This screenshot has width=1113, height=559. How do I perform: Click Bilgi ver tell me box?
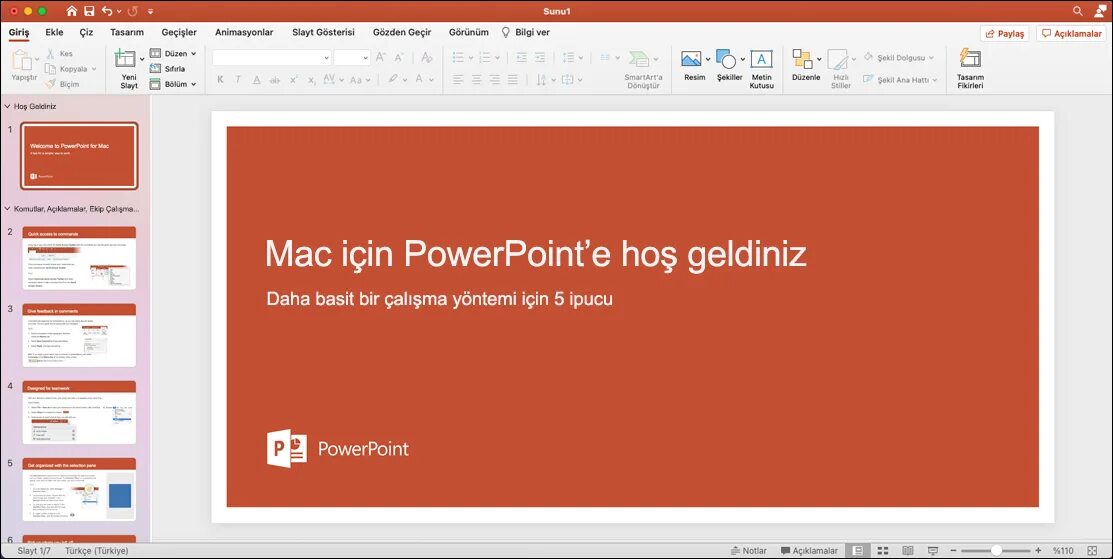point(525,32)
